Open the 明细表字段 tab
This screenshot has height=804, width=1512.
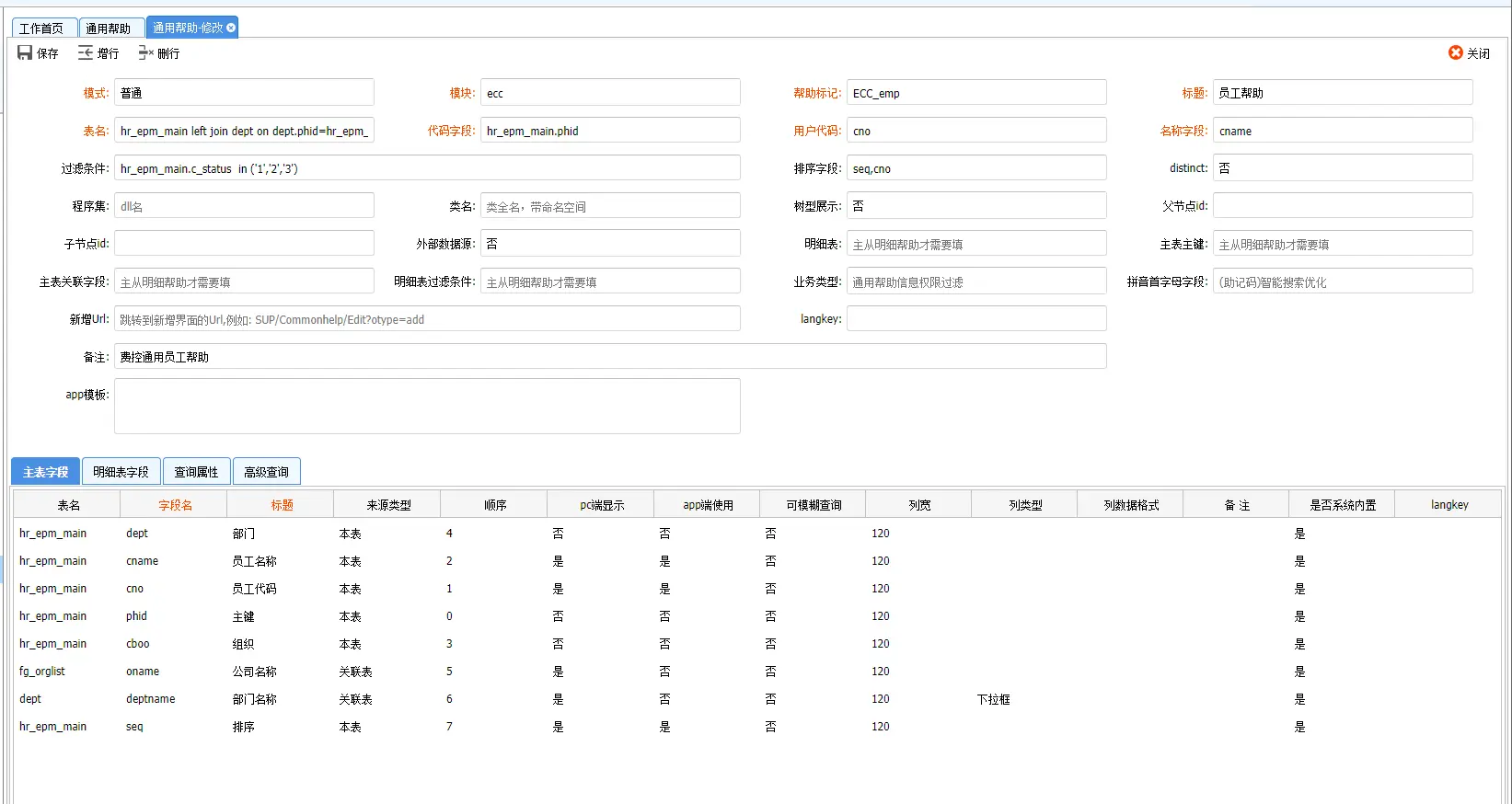121,471
